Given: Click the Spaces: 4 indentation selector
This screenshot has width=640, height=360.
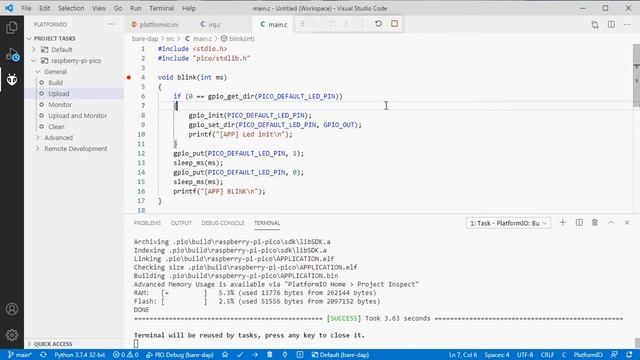Looking at the screenshot, I should (497, 355).
